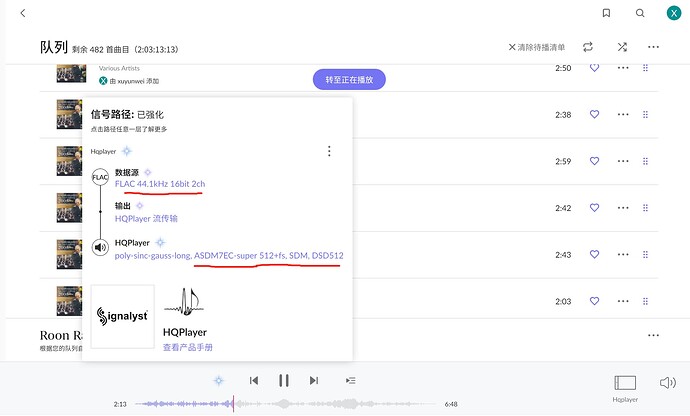Click the signal path star in the playback bar
This screenshot has height=416, width=690.
point(219,380)
